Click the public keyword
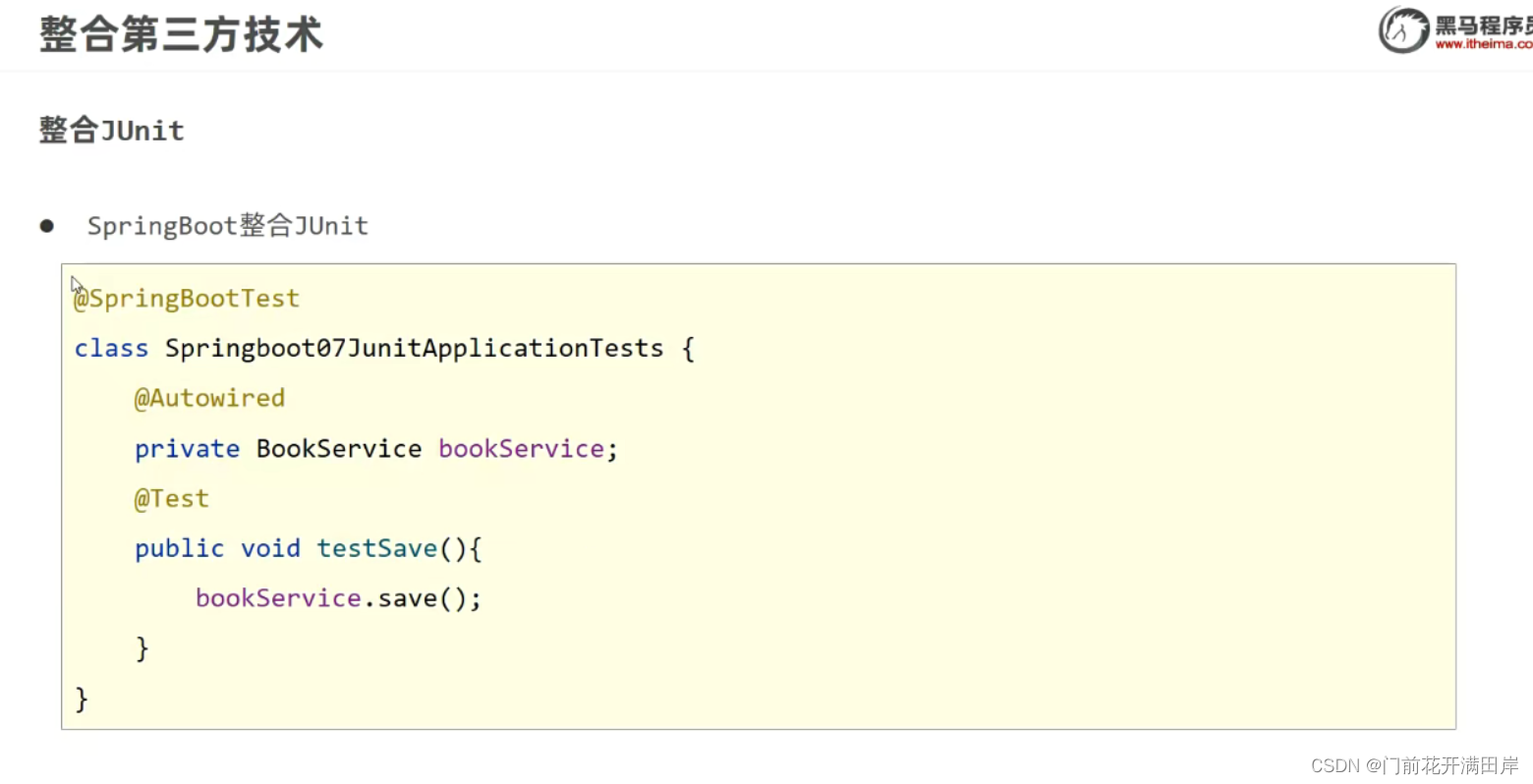The height and width of the screenshot is (784, 1533). (180, 548)
